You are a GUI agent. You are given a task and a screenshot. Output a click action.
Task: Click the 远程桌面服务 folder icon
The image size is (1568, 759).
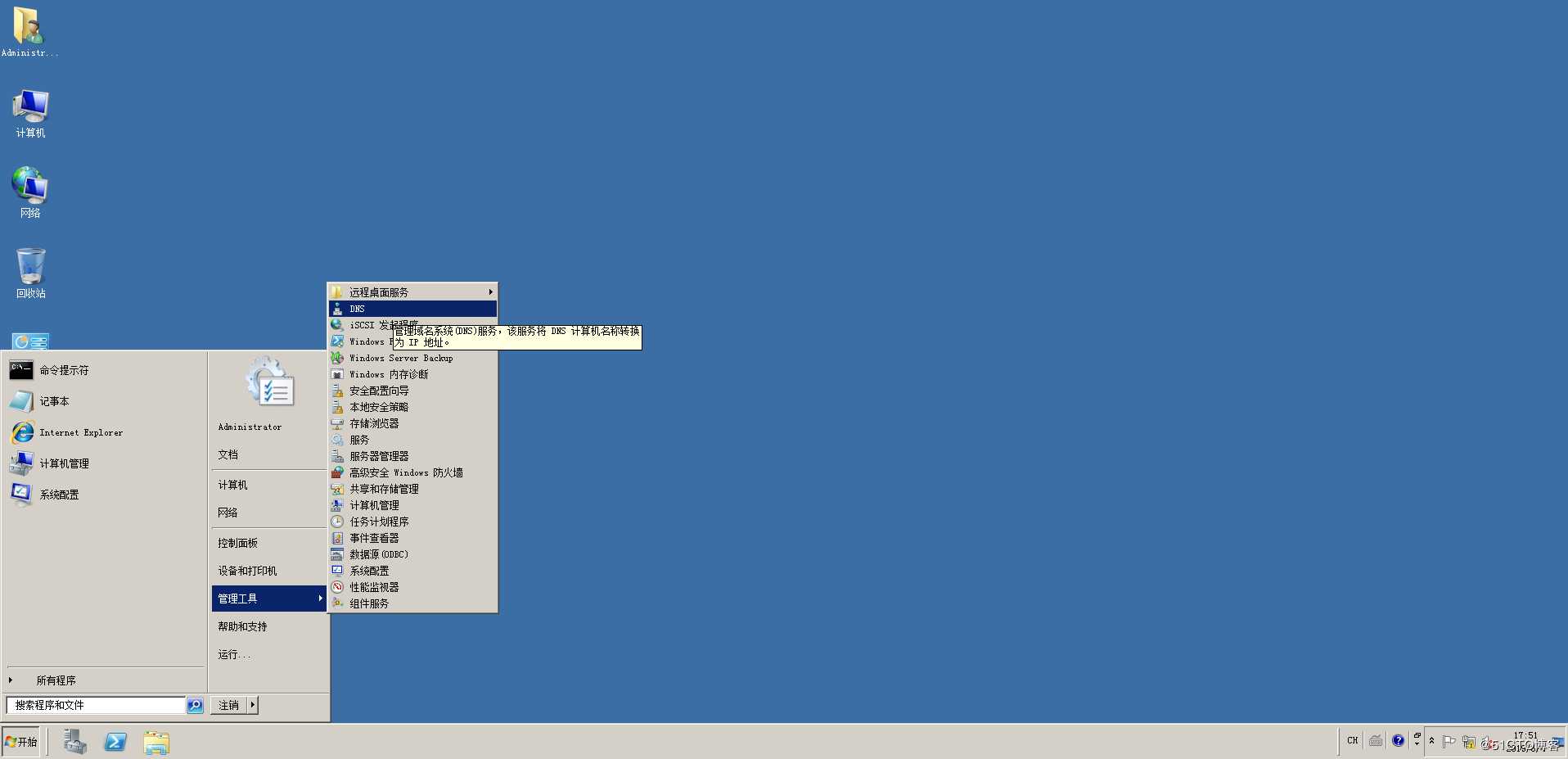click(337, 292)
